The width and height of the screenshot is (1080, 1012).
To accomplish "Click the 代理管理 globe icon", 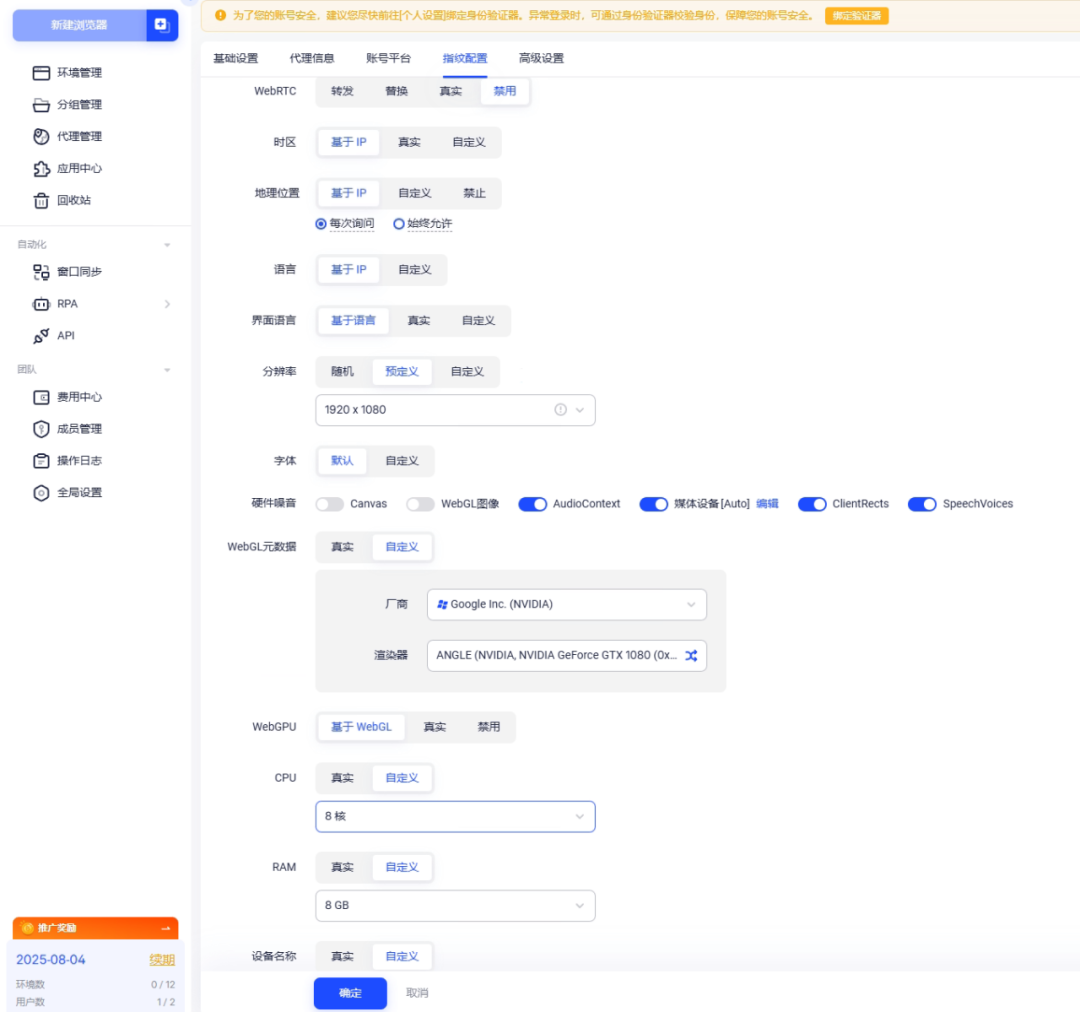I will point(41,137).
